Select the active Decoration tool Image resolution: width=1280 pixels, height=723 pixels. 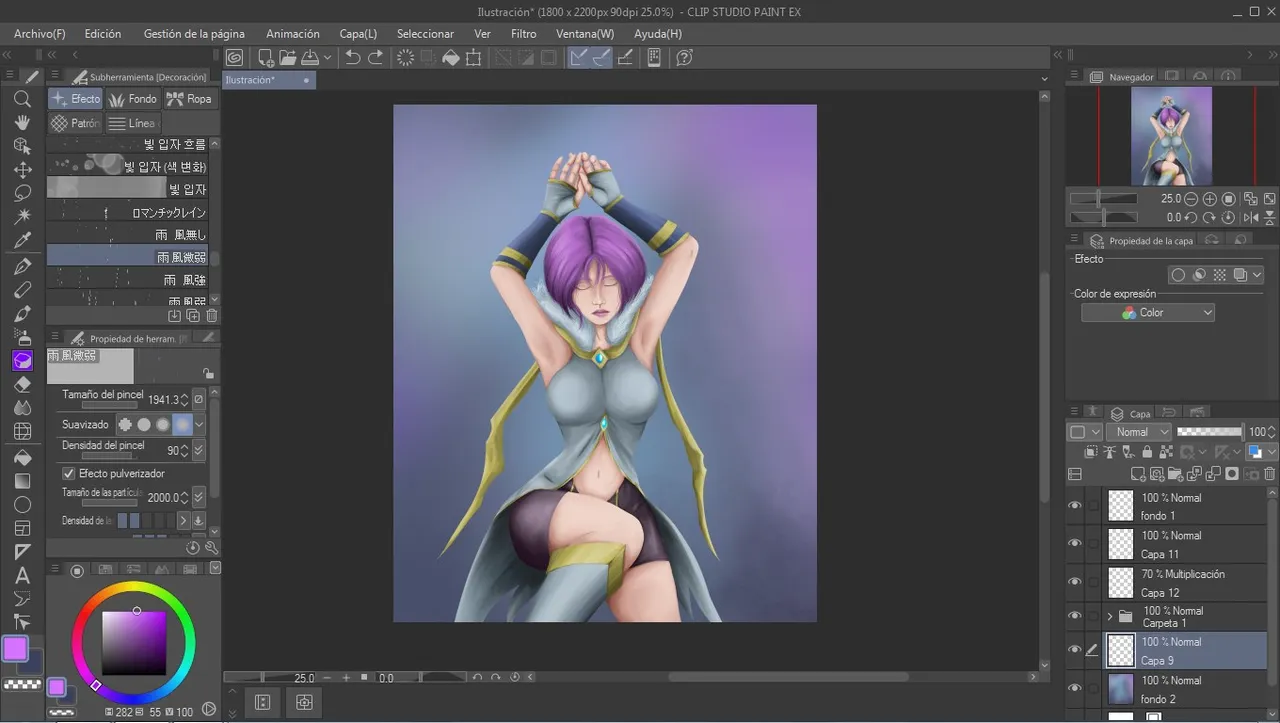pyautogui.click(x=22, y=360)
